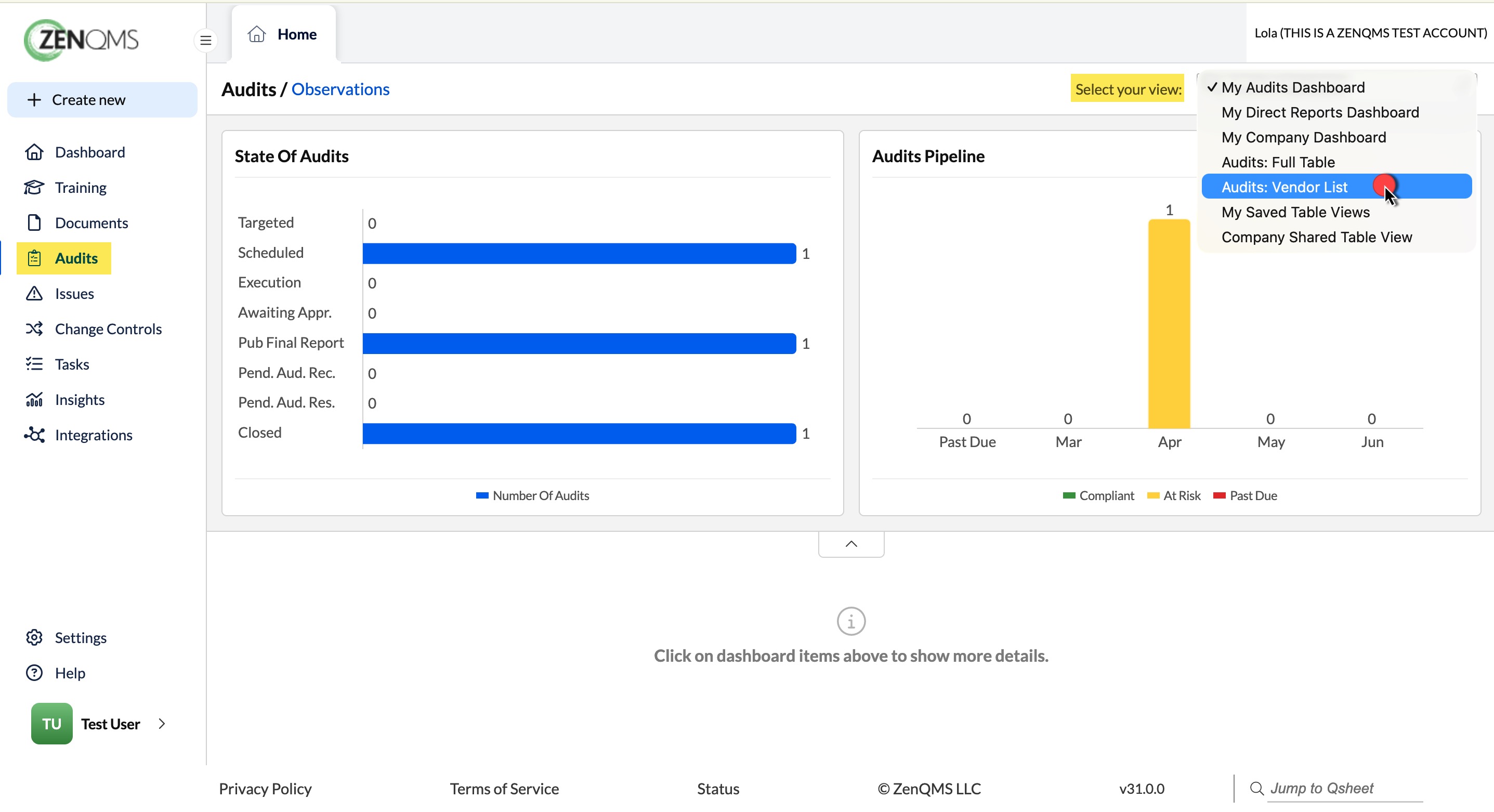
Task: Open Dashboard from the sidebar
Action: (x=90, y=152)
